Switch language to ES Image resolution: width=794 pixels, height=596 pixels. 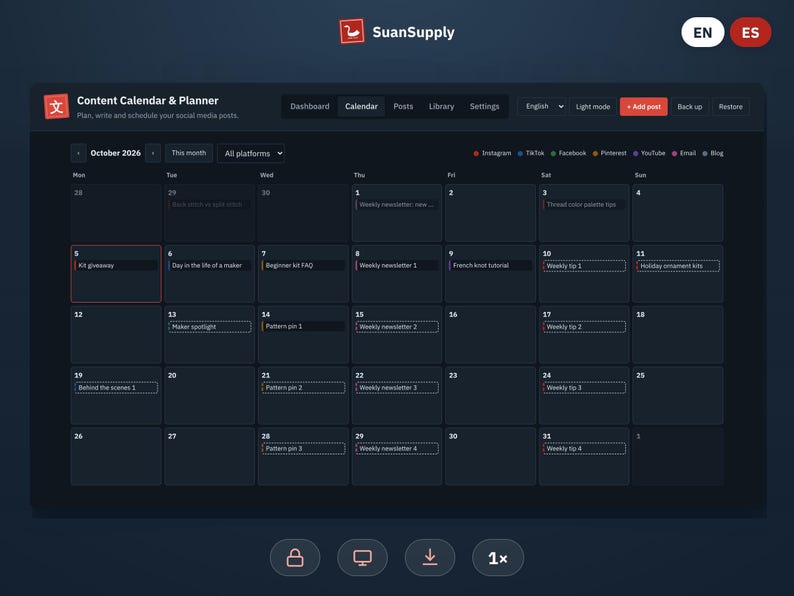coord(750,32)
